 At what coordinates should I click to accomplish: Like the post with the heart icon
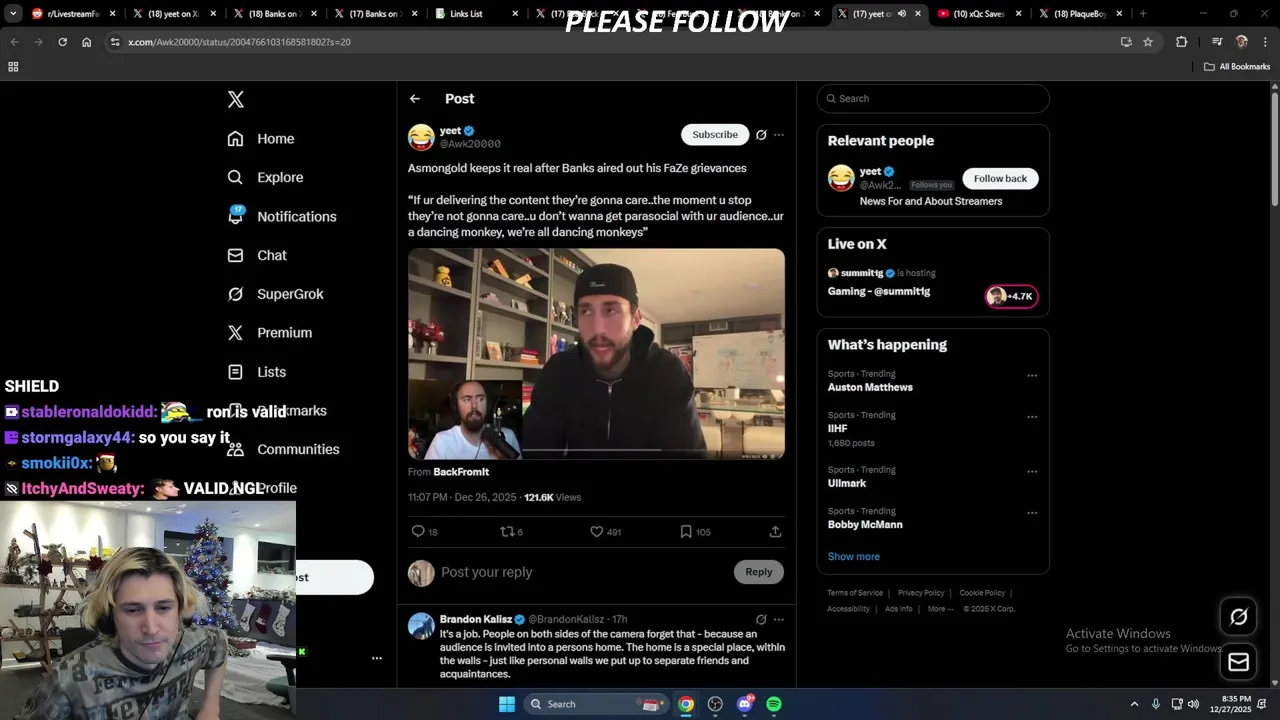[x=597, y=532]
